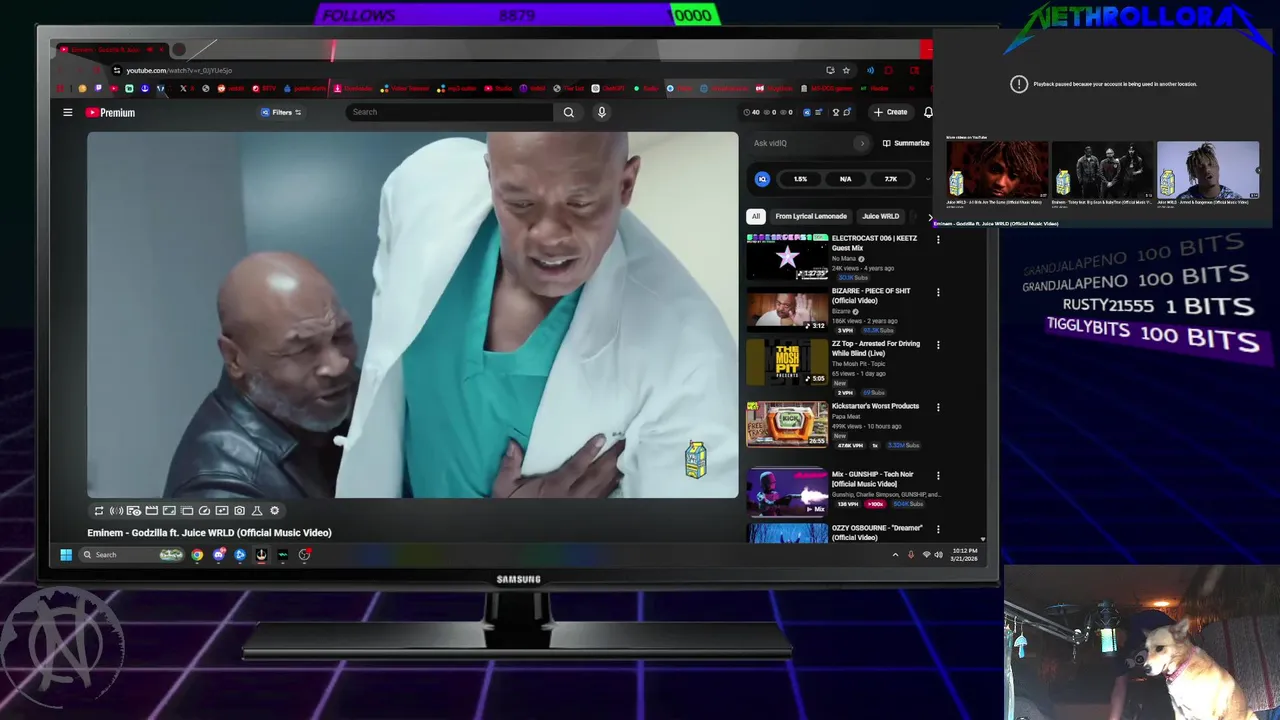
Task: Click the playback paused warning icon
Action: (1019, 84)
